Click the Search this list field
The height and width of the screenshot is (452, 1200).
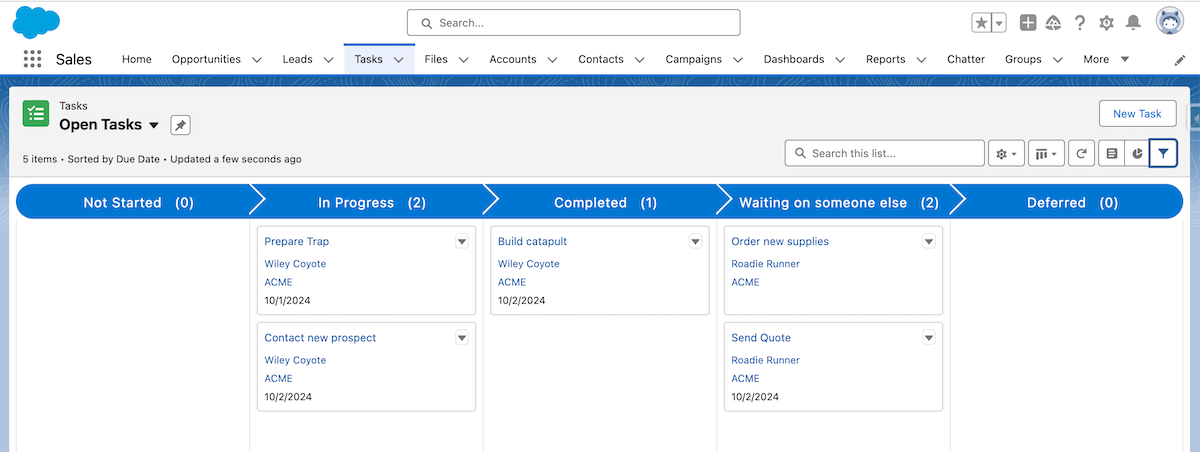coord(893,153)
